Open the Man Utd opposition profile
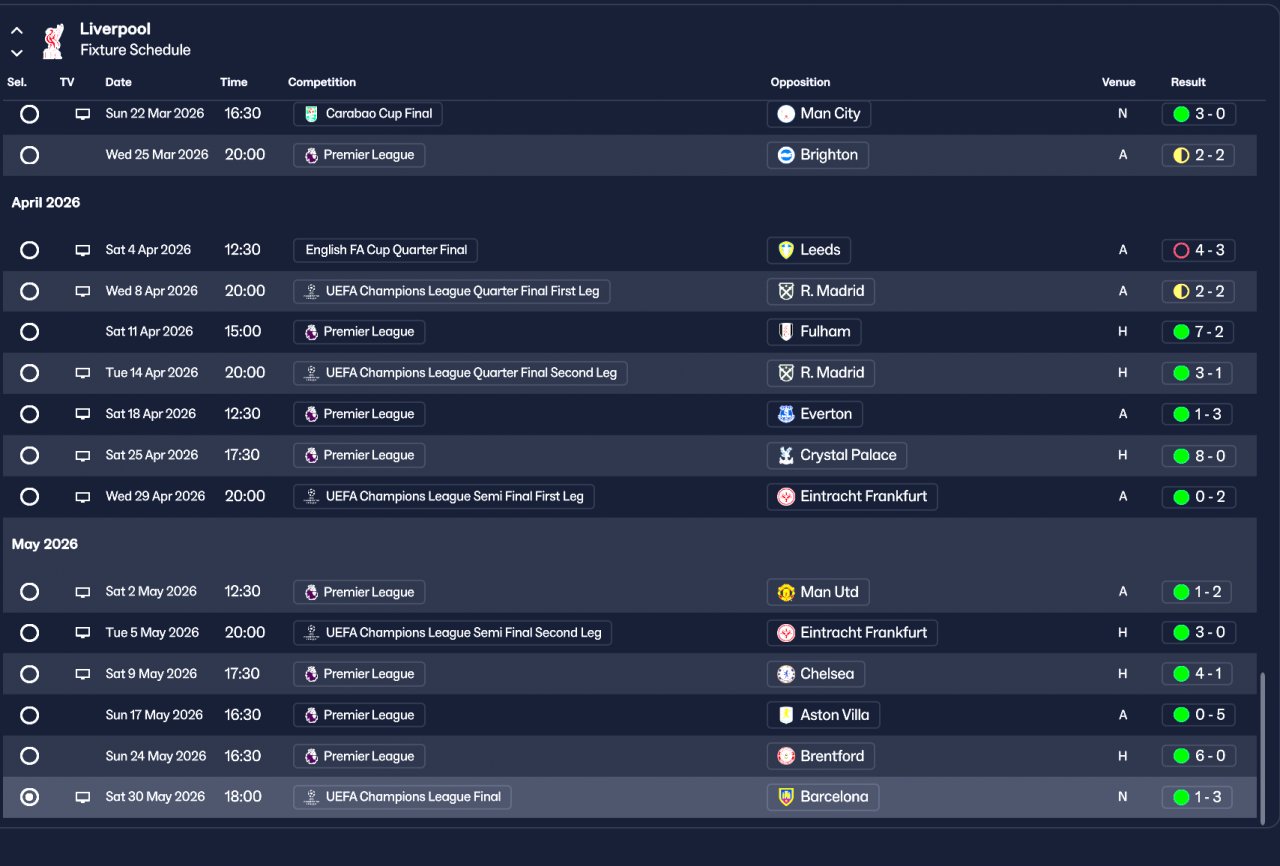The height and width of the screenshot is (866, 1280). coord(818,592)
